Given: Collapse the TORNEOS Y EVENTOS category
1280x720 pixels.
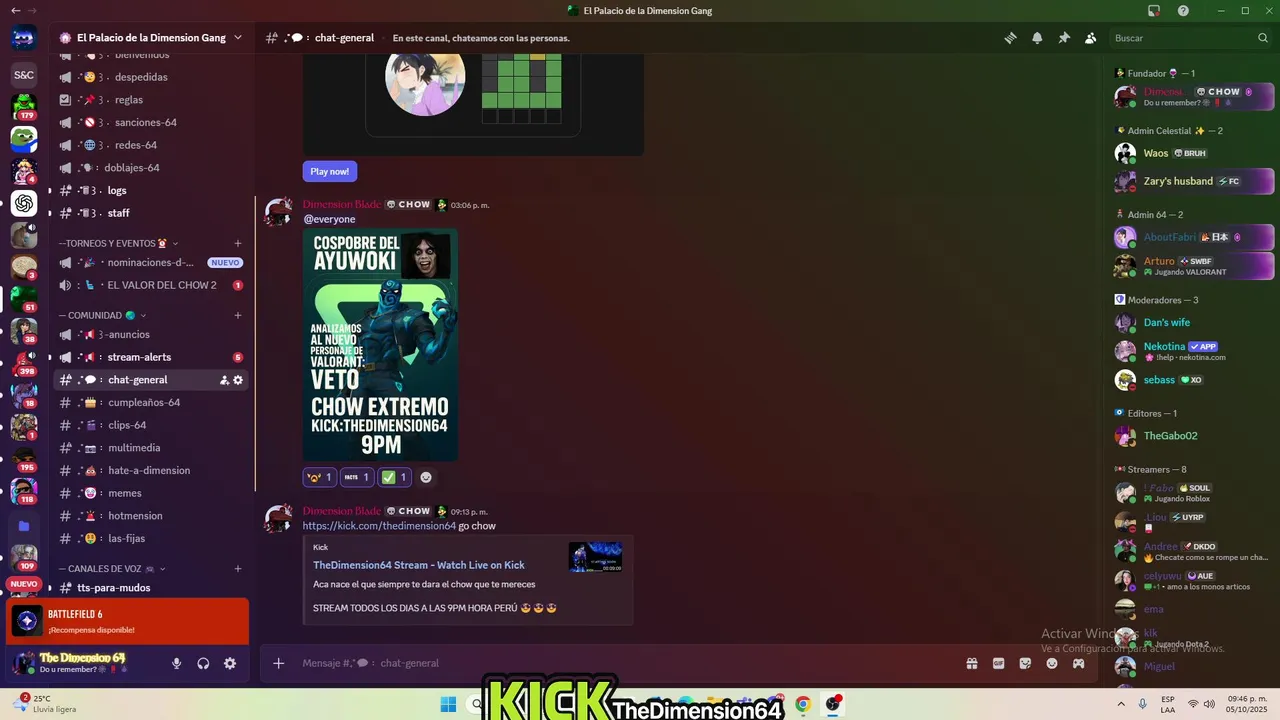Looking at the screenshot, I should [x=118, y=243].
